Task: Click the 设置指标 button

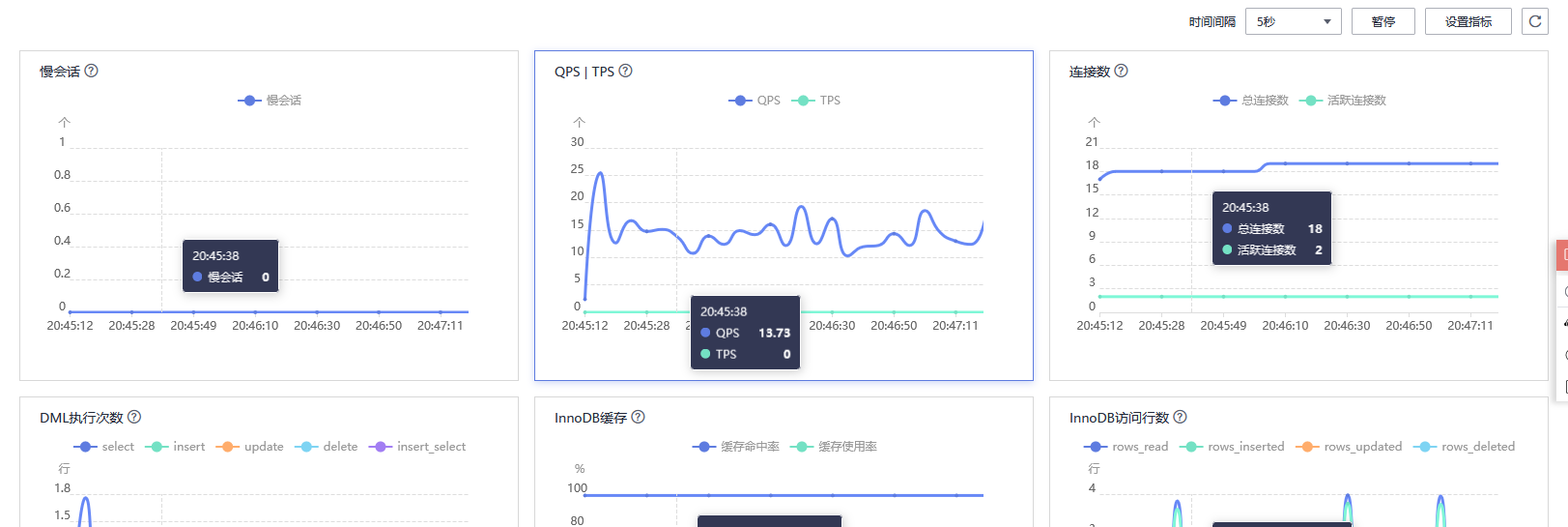Action: (x=1468, y=21)
